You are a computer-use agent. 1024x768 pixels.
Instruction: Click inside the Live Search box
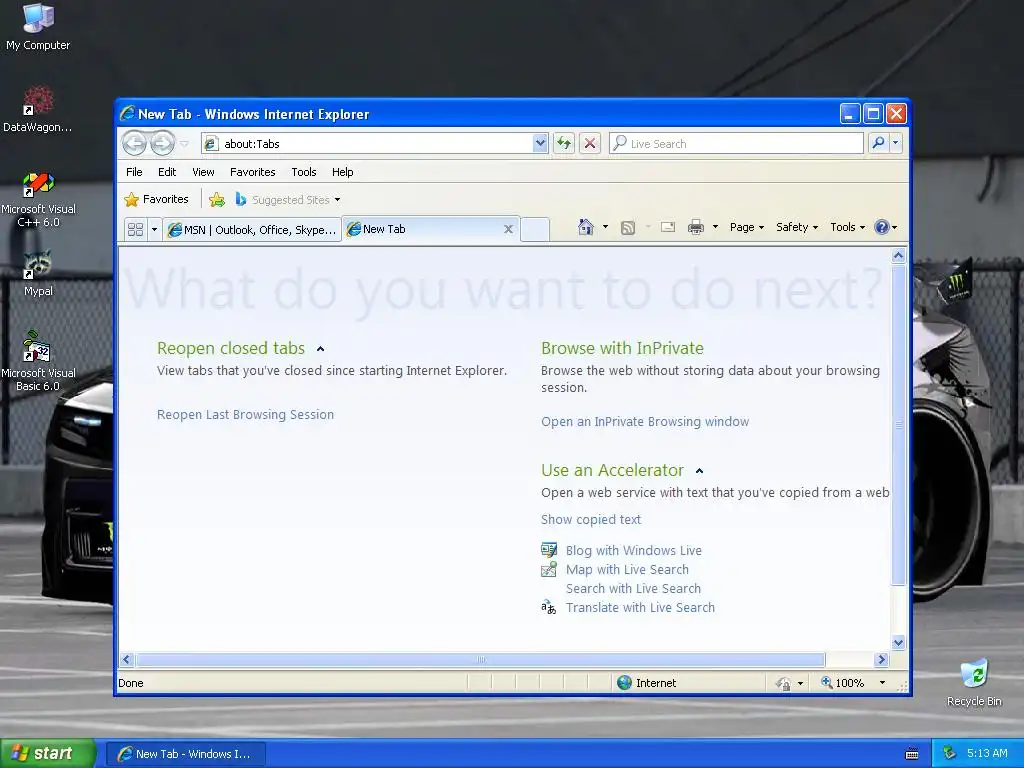coord(736,144)
